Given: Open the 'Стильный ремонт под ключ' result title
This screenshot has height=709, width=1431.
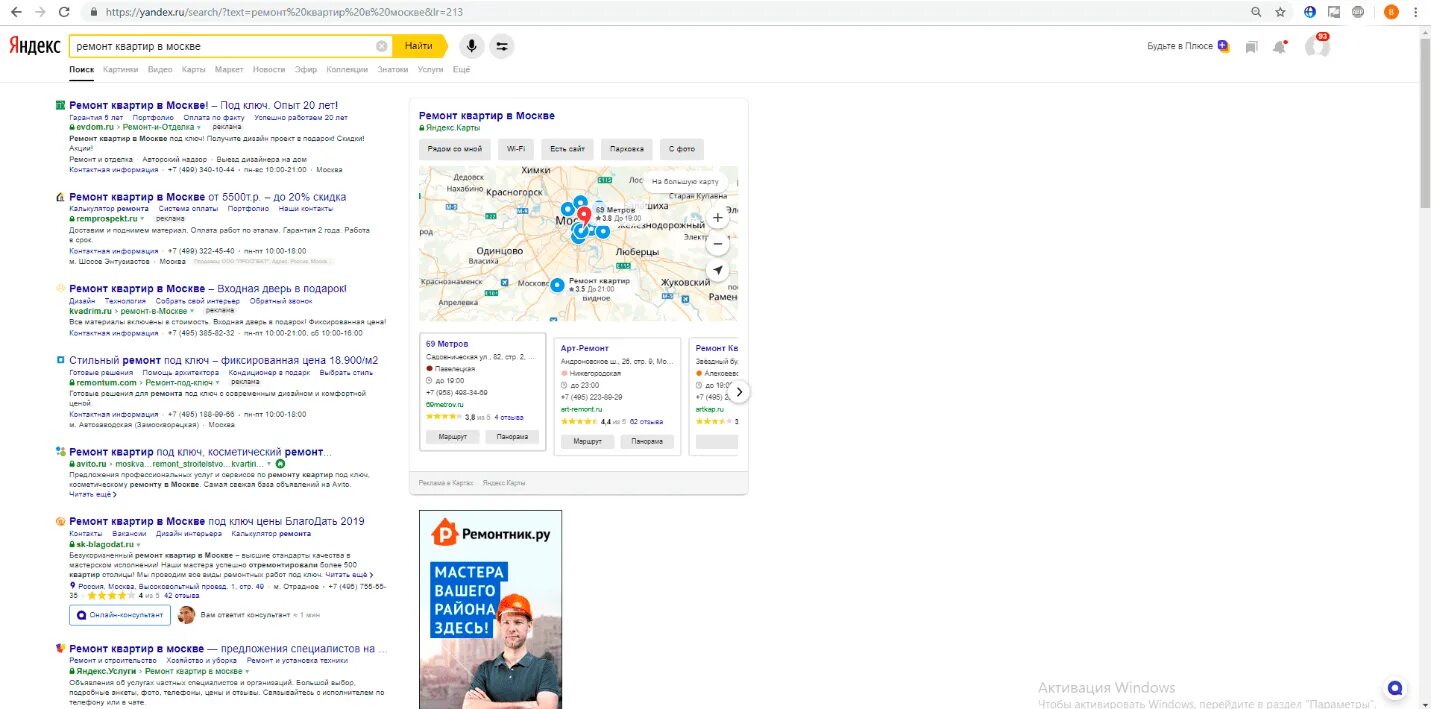Looking at the screenshot, I should [x=224, y=360].
